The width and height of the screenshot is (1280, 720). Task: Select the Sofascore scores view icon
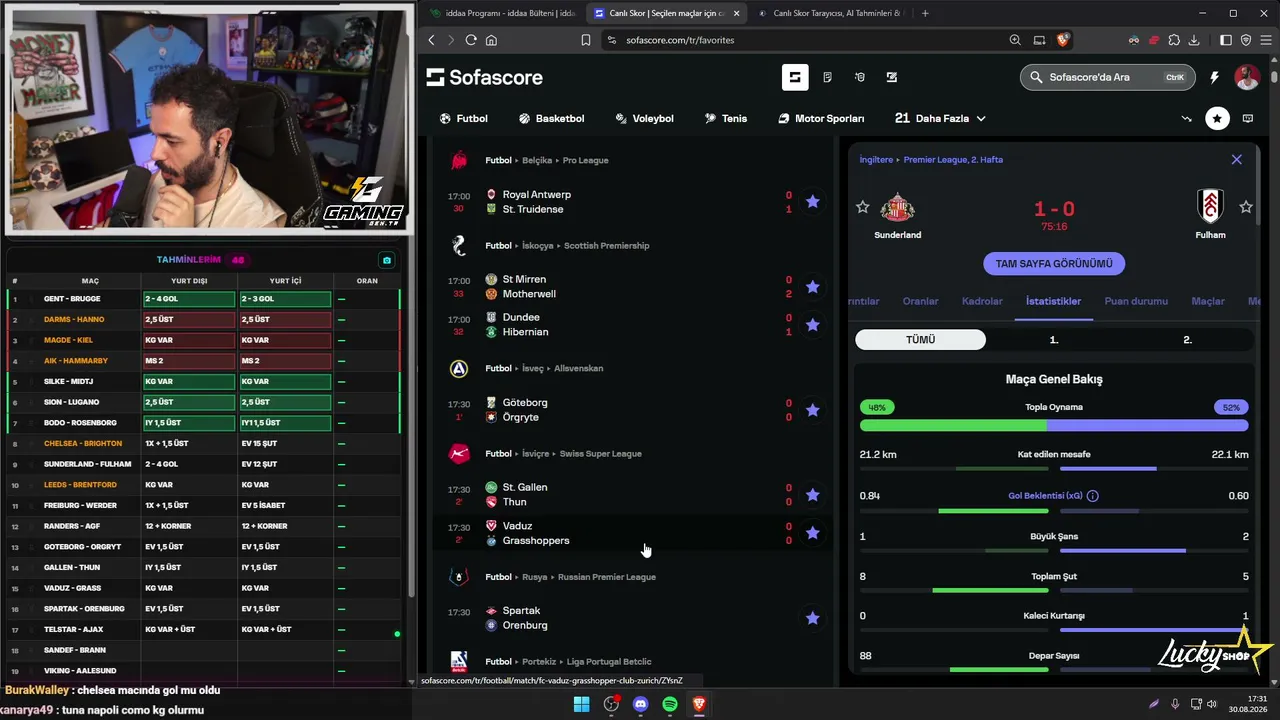795,77
